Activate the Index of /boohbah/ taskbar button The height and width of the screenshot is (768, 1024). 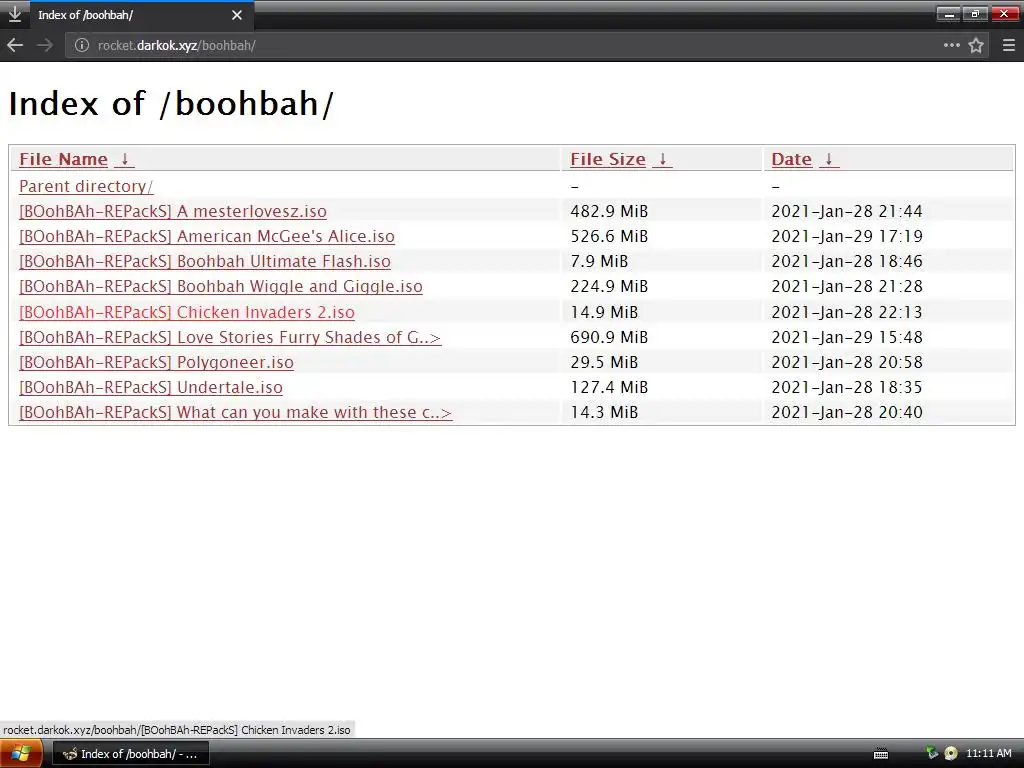130,754
